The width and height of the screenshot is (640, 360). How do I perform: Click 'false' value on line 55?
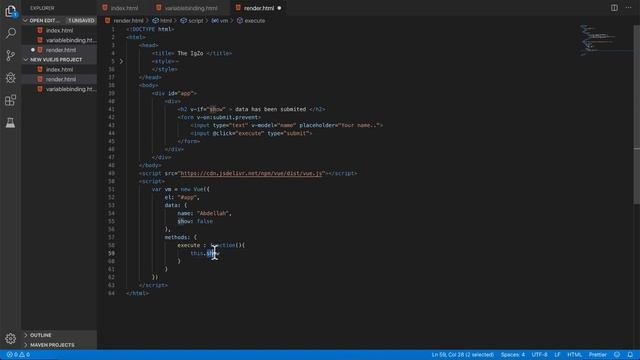pos(204,221)
